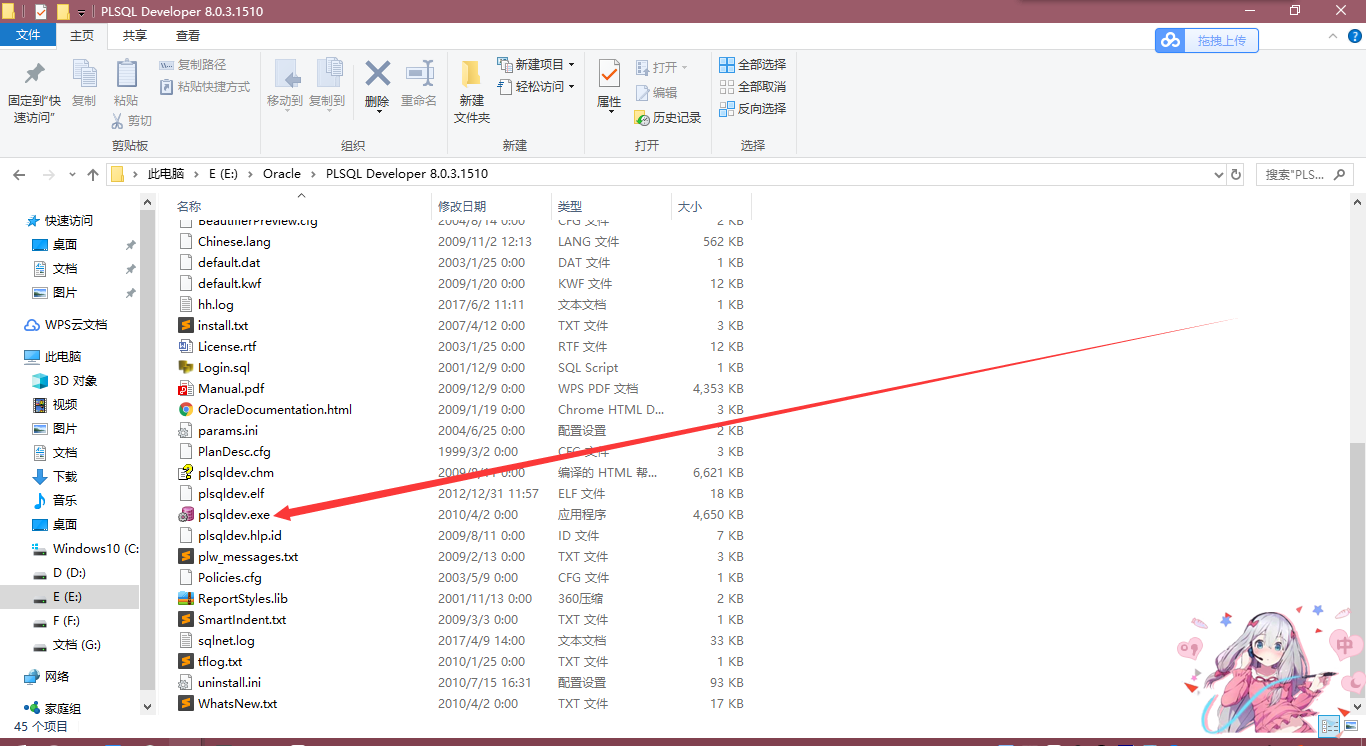This screenshot has width=1366, height=746.
Task: Open the View (查看) ribbon tab
Action: (188, 35)
